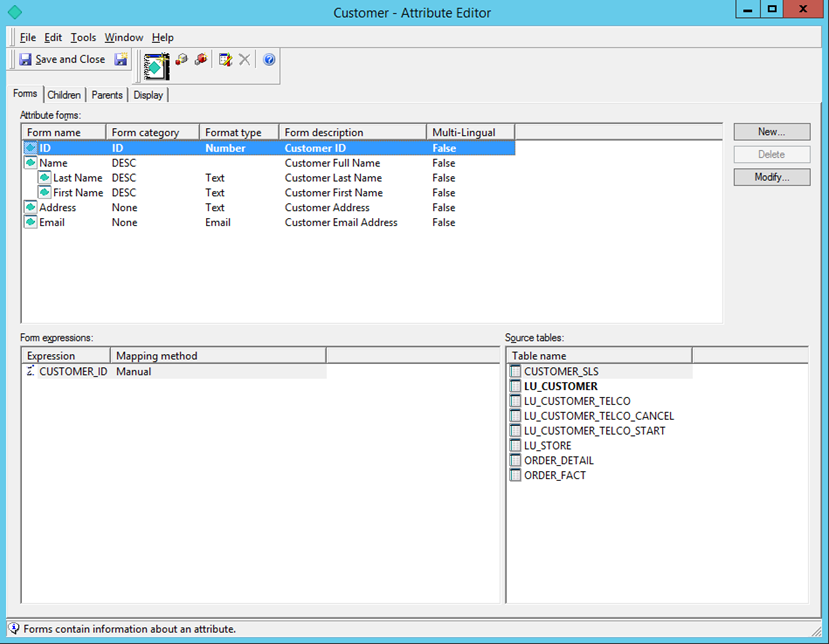Click the New... button
The width and height of the screenshot is (829, 644).
pyautogui.click(x=771, y=132)
